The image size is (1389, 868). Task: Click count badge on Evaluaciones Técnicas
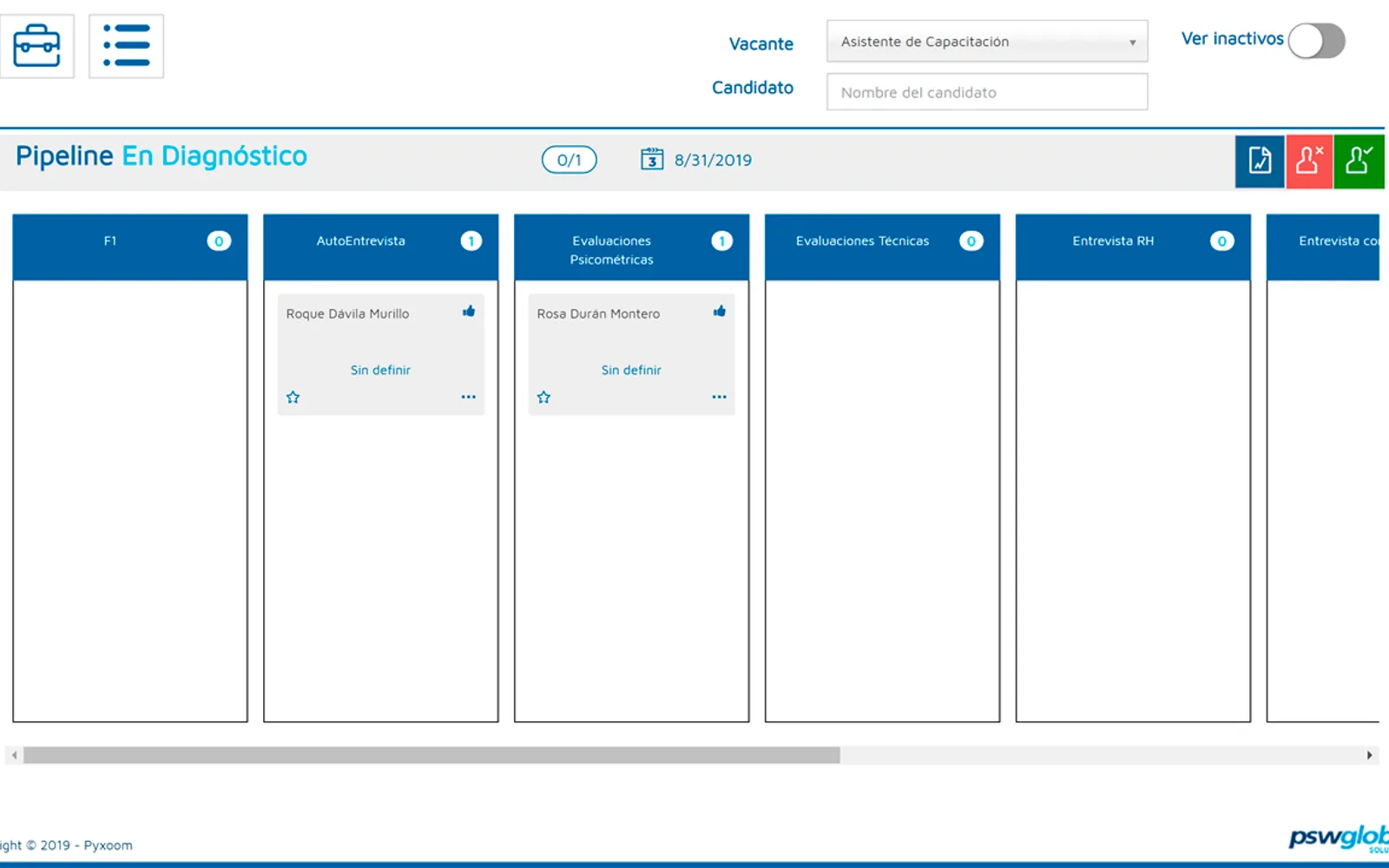(971, 241)
